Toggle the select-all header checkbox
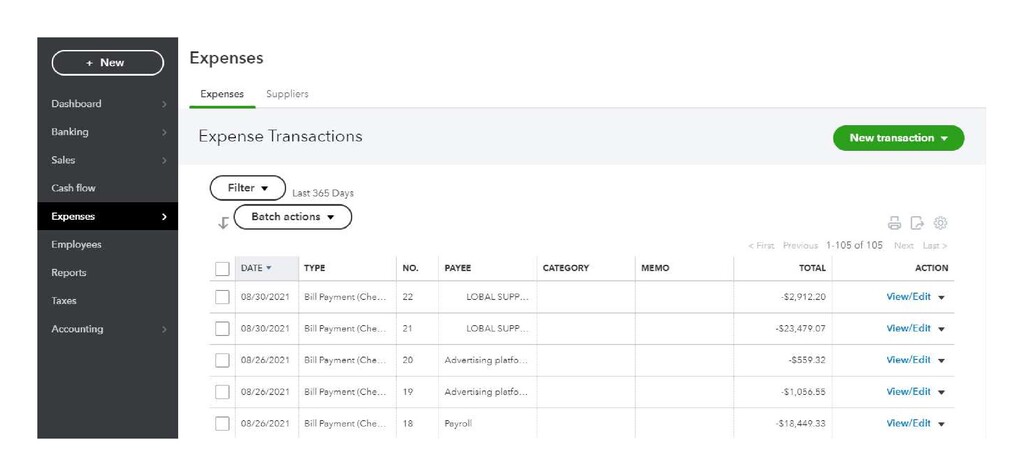The image size is (1024, 476). coord(222,268)
